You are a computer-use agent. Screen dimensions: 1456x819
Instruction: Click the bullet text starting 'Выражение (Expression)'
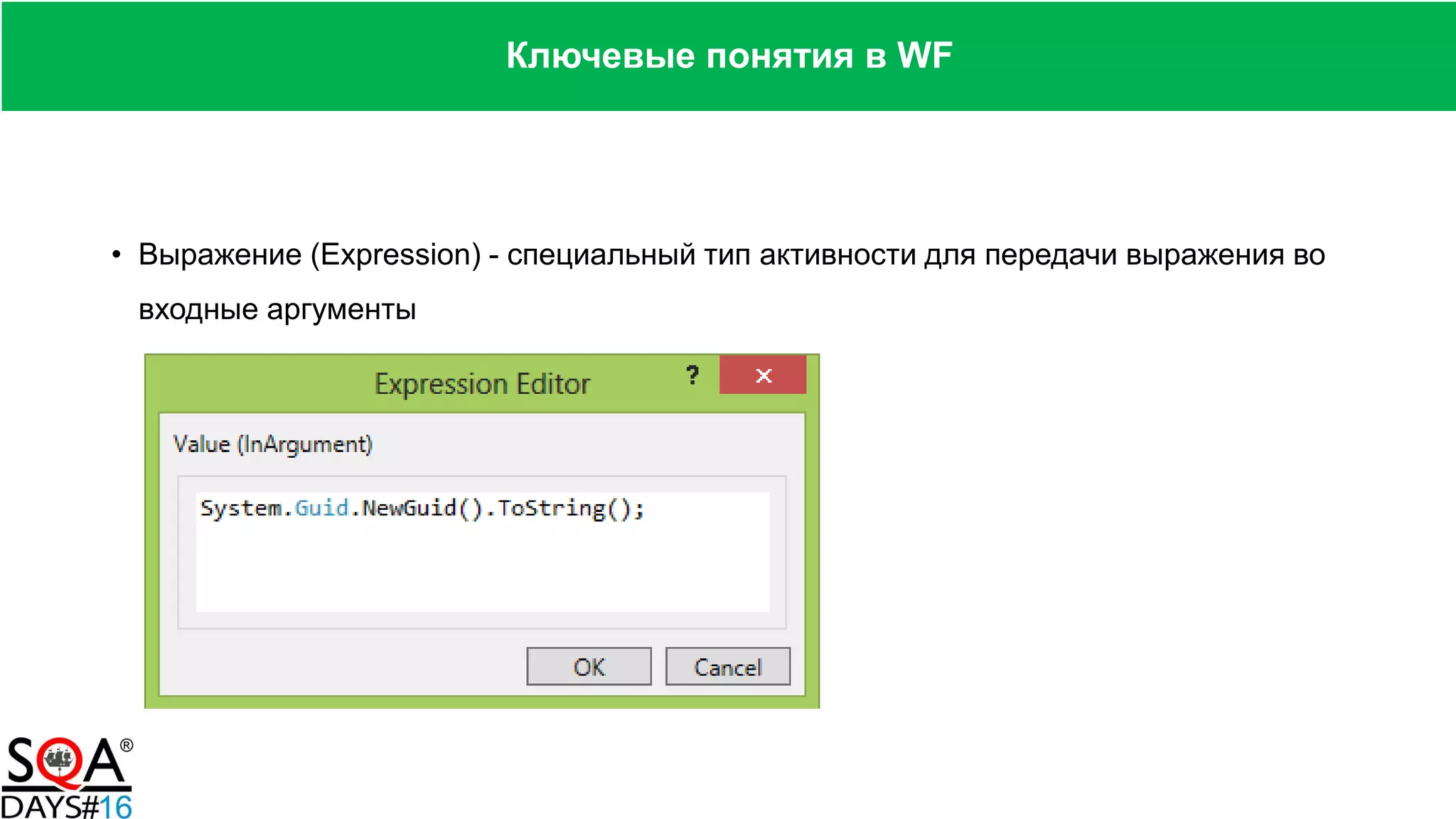(x=732, y=282)
